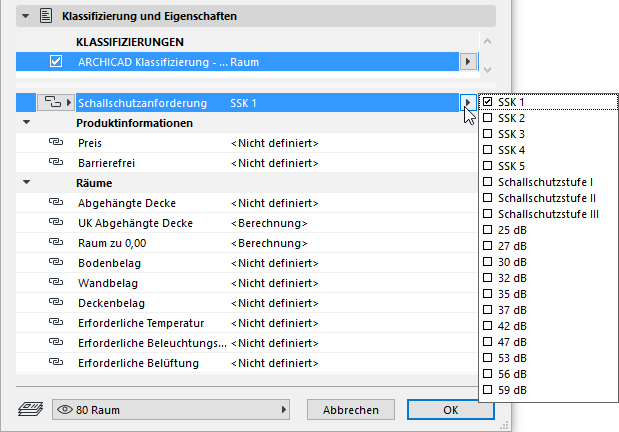This screenshot has height=432, width=619.
Task: Click the link icon beside Barrierefrei
Action: [x=55, y=163]
